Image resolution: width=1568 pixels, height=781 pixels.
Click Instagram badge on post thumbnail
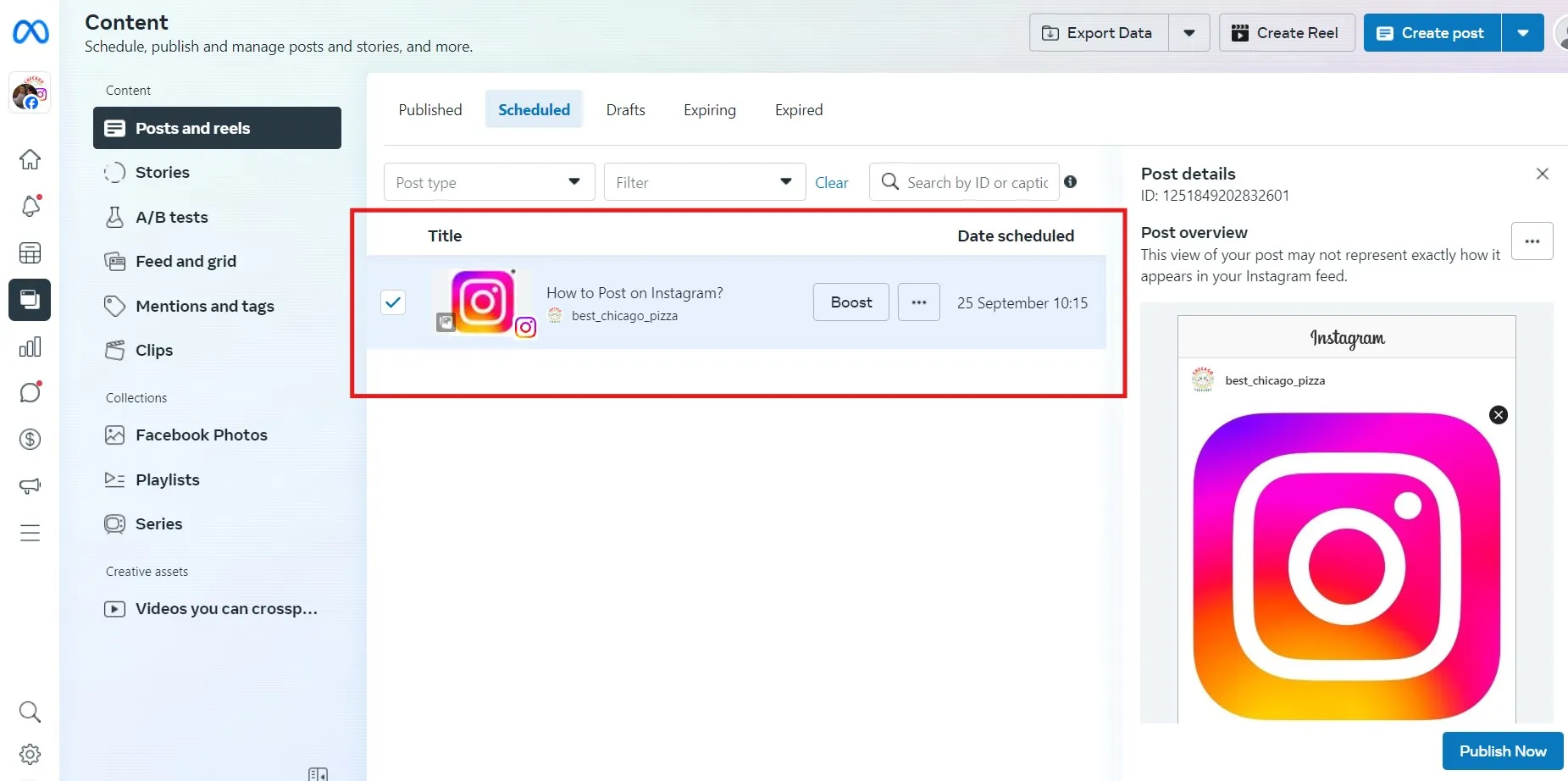click(x=525, y=327)
